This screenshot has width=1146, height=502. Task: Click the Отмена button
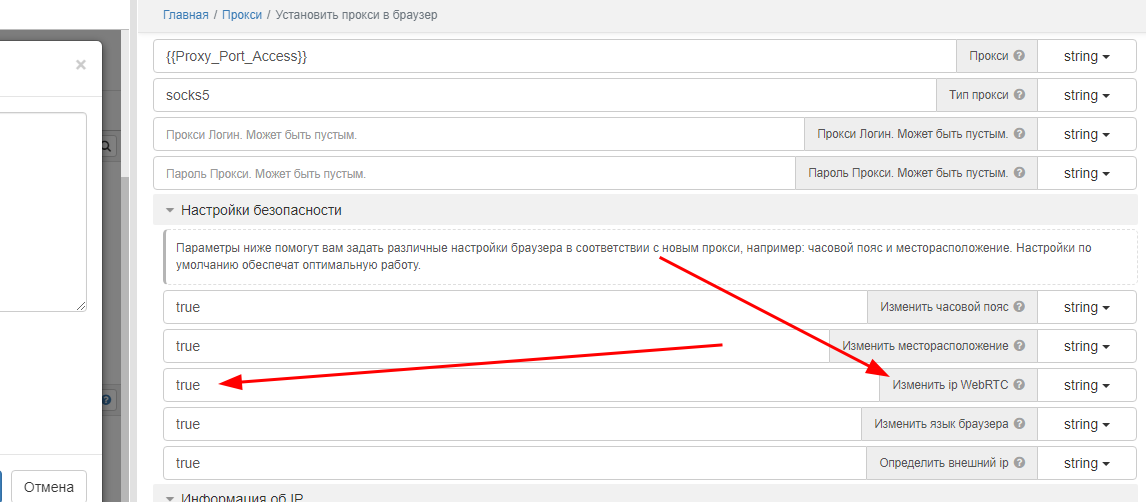(48, 487)
